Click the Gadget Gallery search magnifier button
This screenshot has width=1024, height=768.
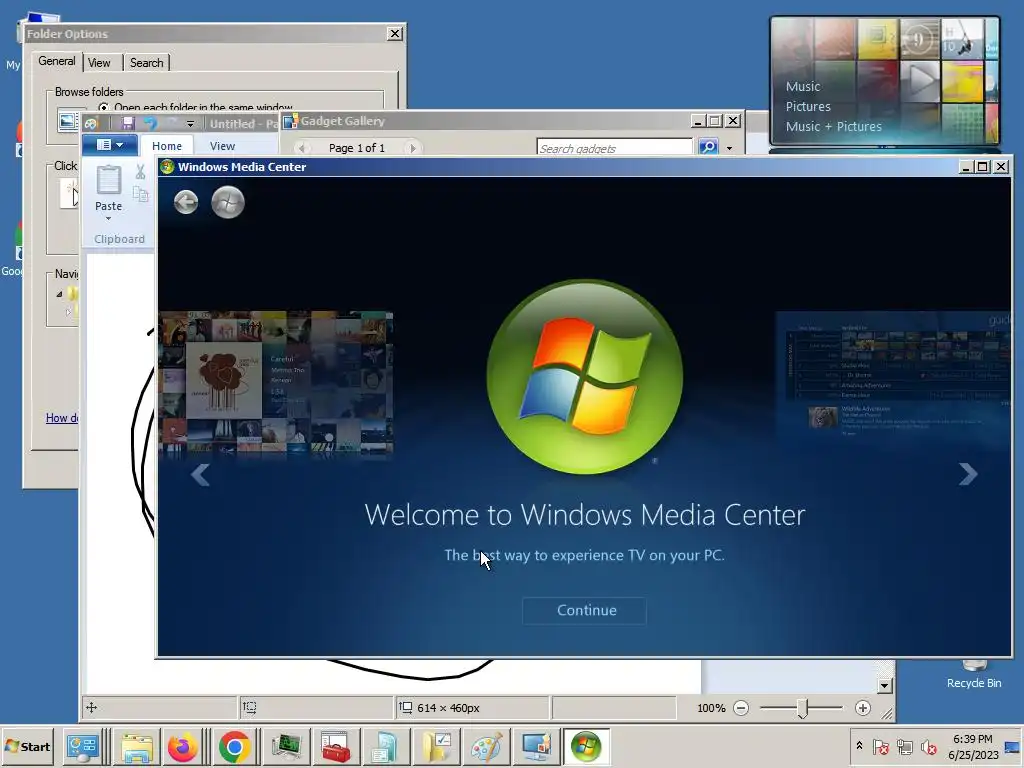(708, 147)
